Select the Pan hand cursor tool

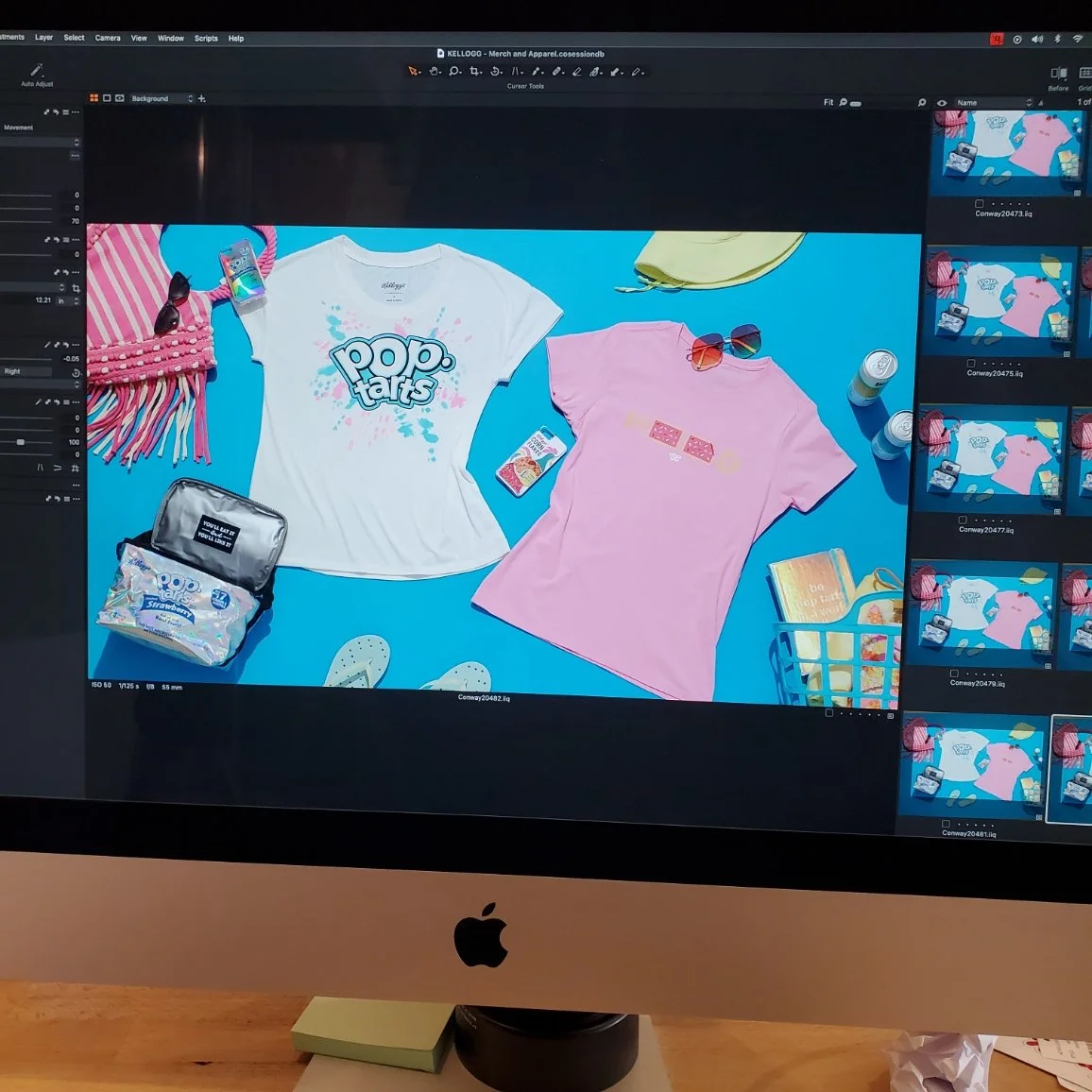[434, 71]
